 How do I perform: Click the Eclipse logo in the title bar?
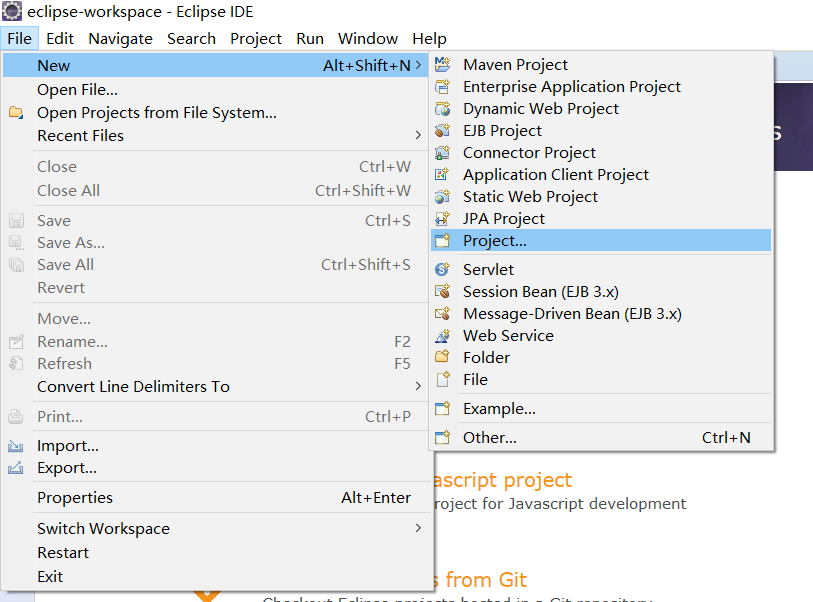[12, 11]
